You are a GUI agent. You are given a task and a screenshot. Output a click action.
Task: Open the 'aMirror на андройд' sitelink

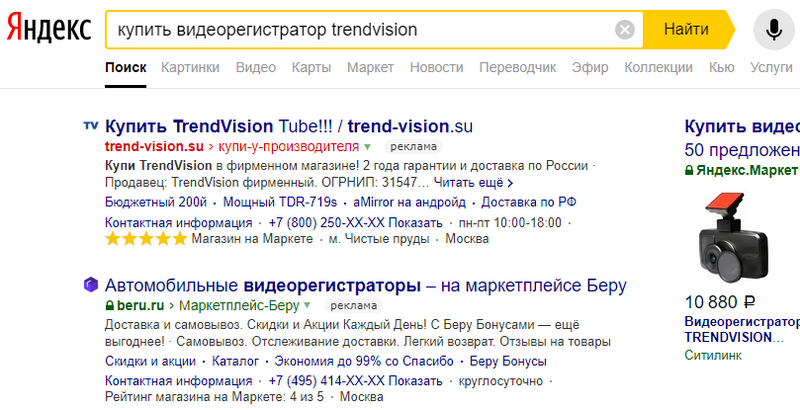(410, 202)
